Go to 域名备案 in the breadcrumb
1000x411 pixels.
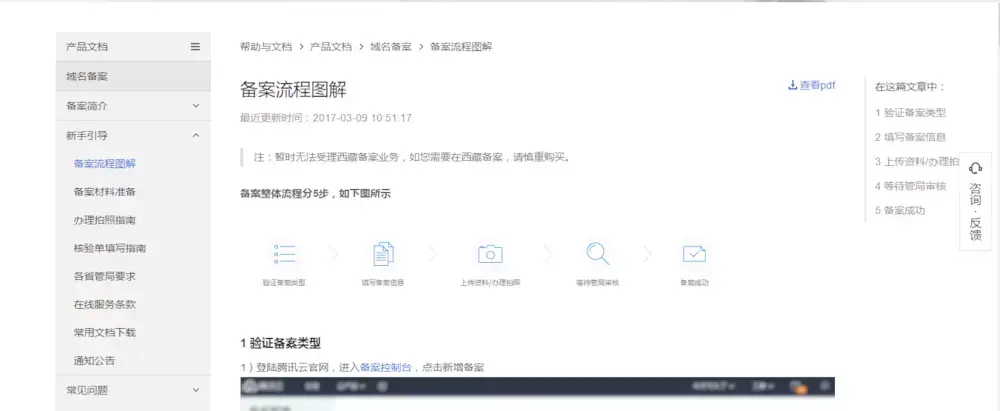click(x=391, y=47)
